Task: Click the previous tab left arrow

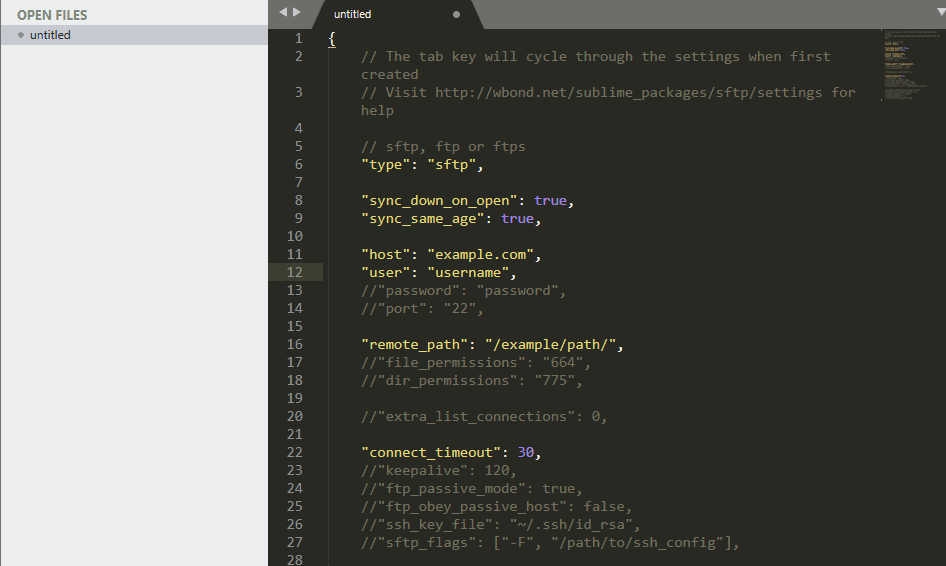Action: [x=283, y=12]
